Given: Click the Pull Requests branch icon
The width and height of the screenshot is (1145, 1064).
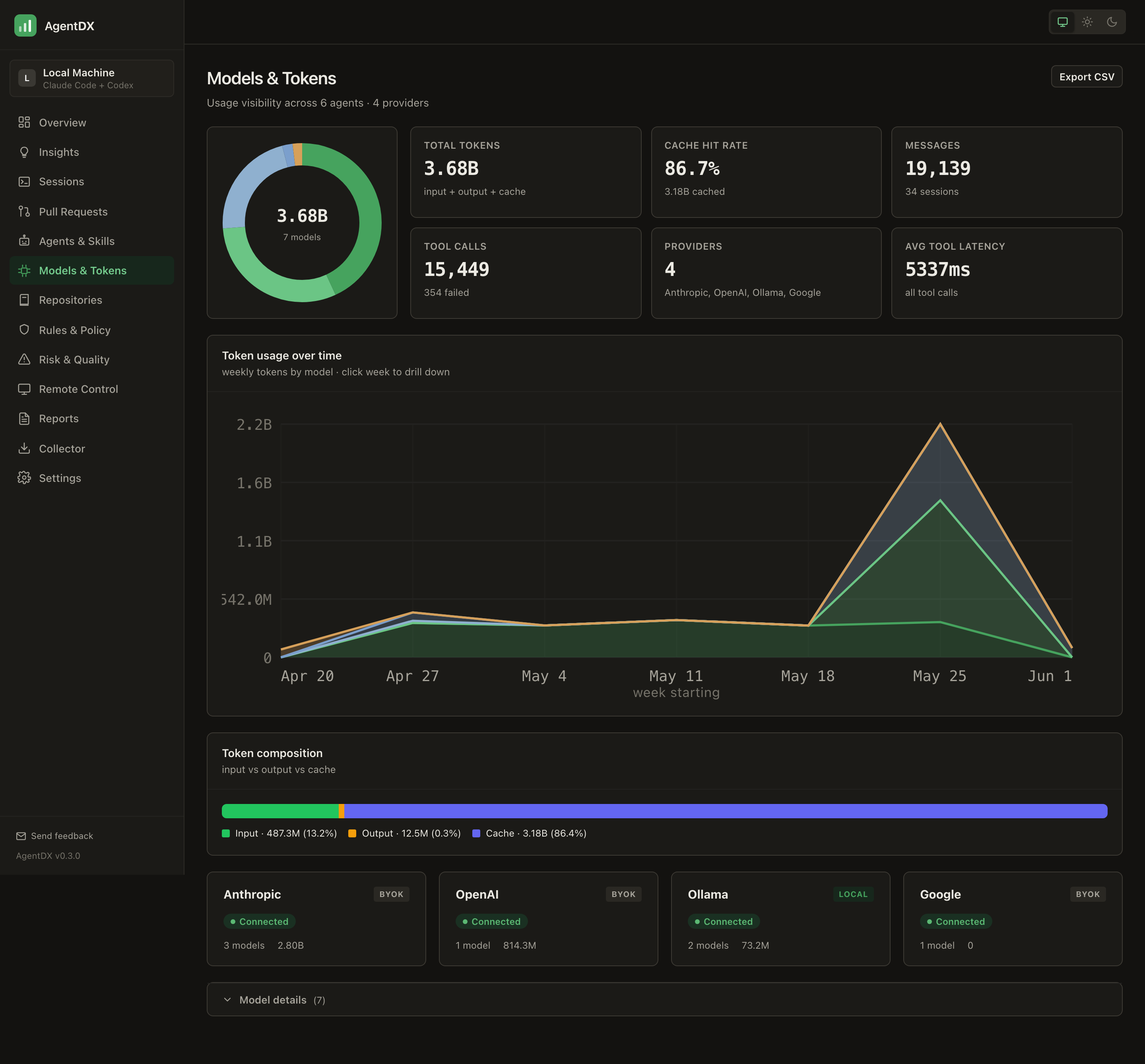Looking at the screenshot, I should click(x=24, y=211).
